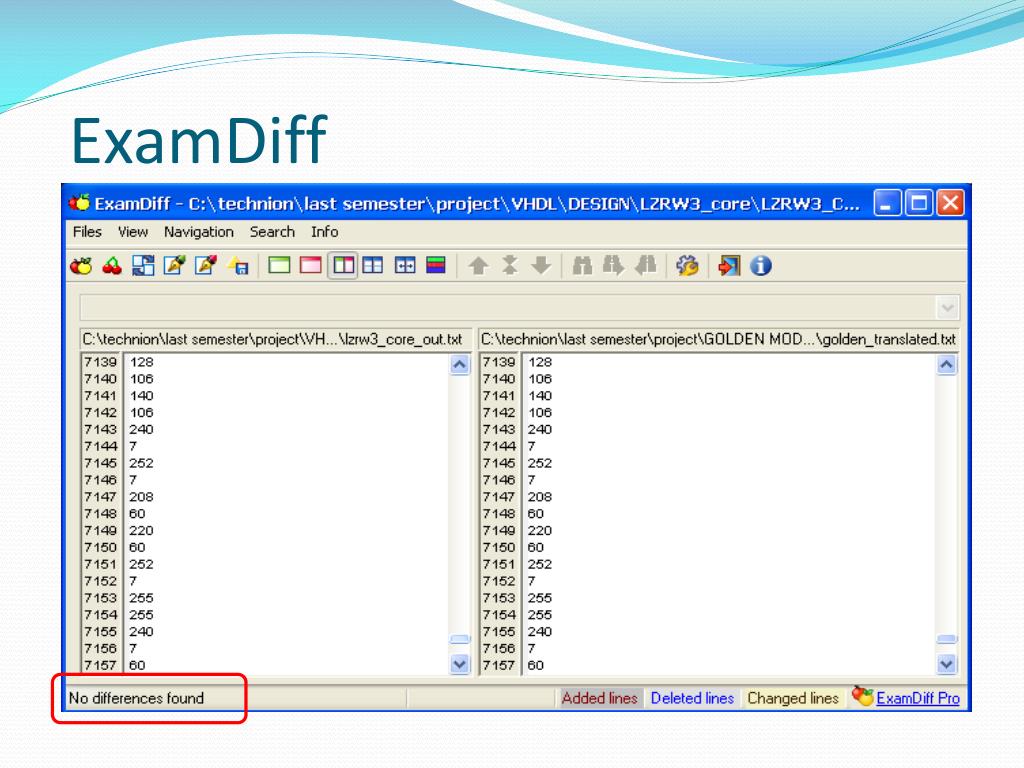Show only the first file pane
The height and width of the screenshot is (768, 1024).
pyautogui.click(x=280, y=266)
